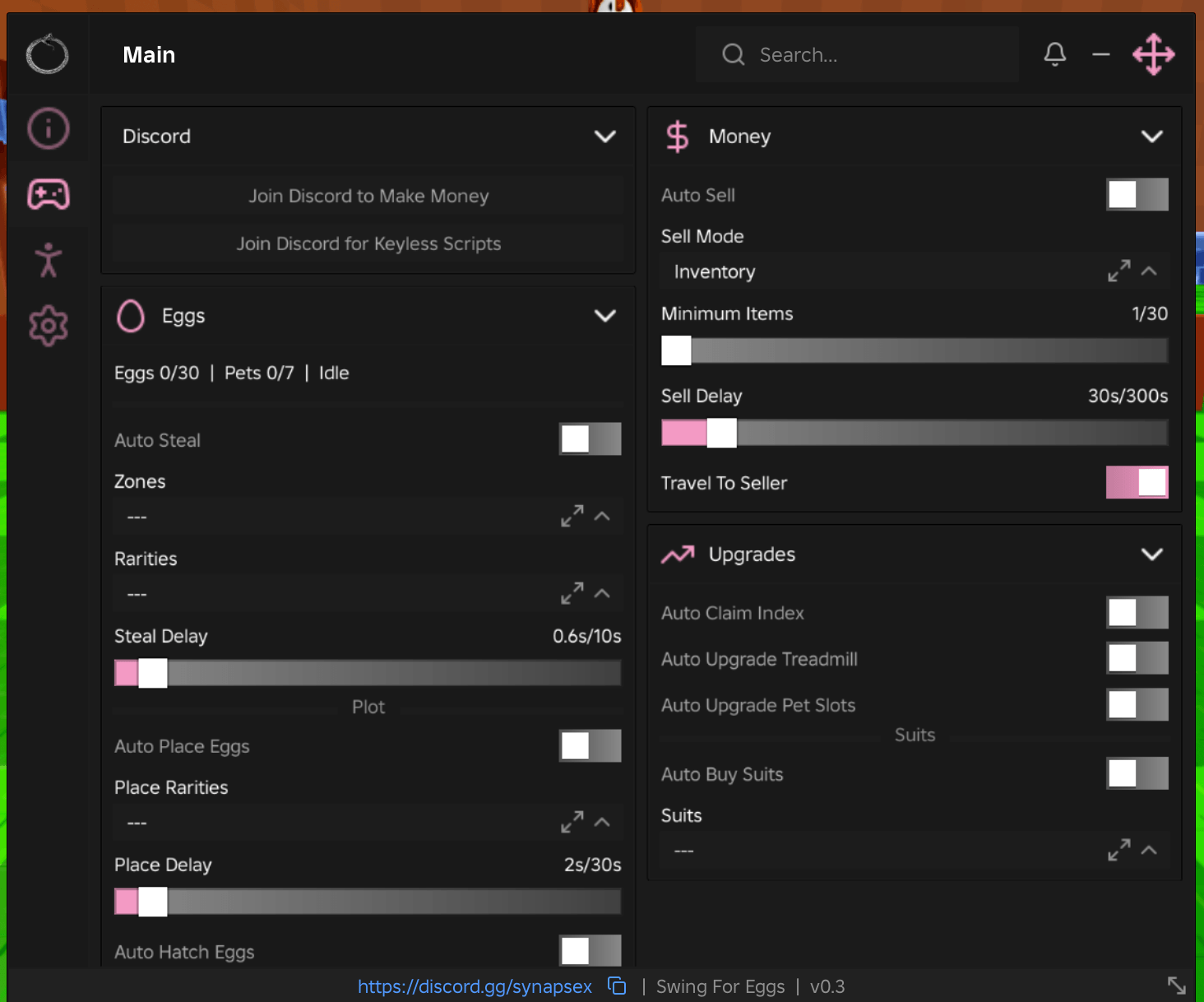Collapse the Eggs section chevron

coord(605,316)
